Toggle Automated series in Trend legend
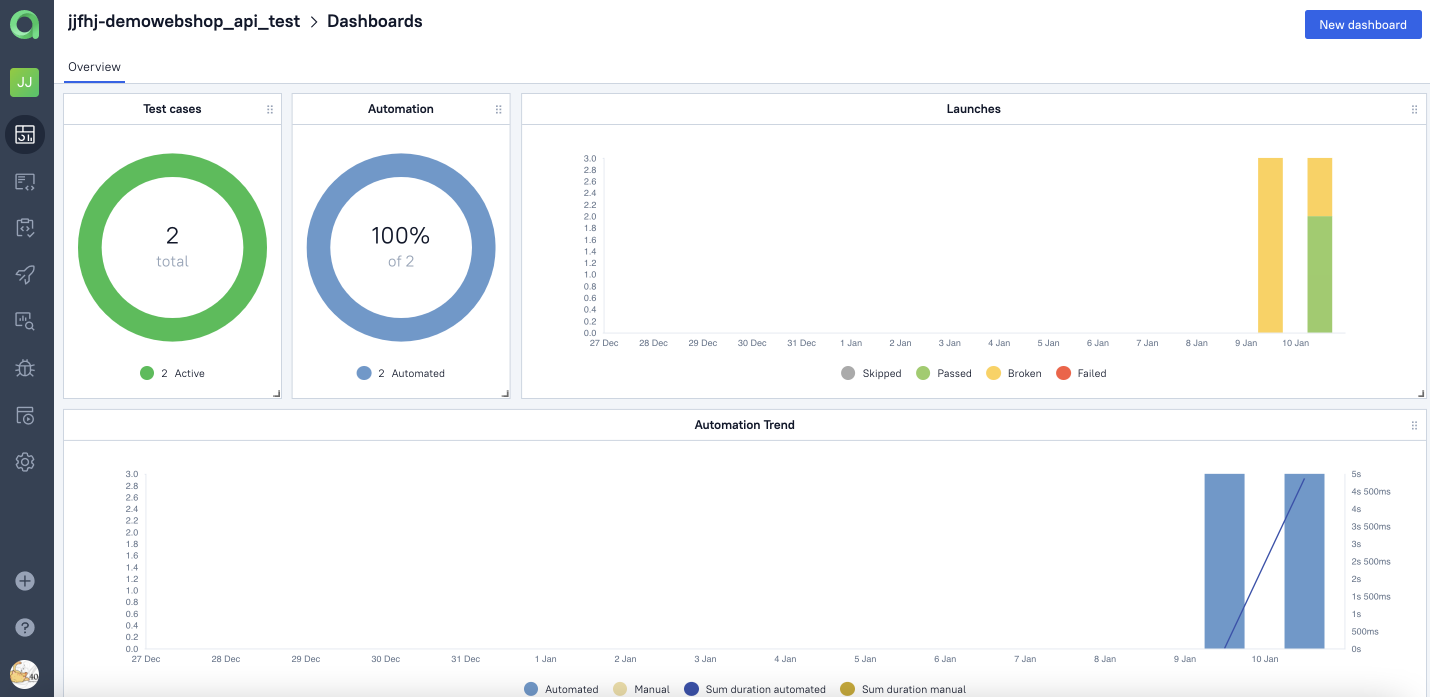The height and width of the screenshot is (697, 1430). coord(561,689)
